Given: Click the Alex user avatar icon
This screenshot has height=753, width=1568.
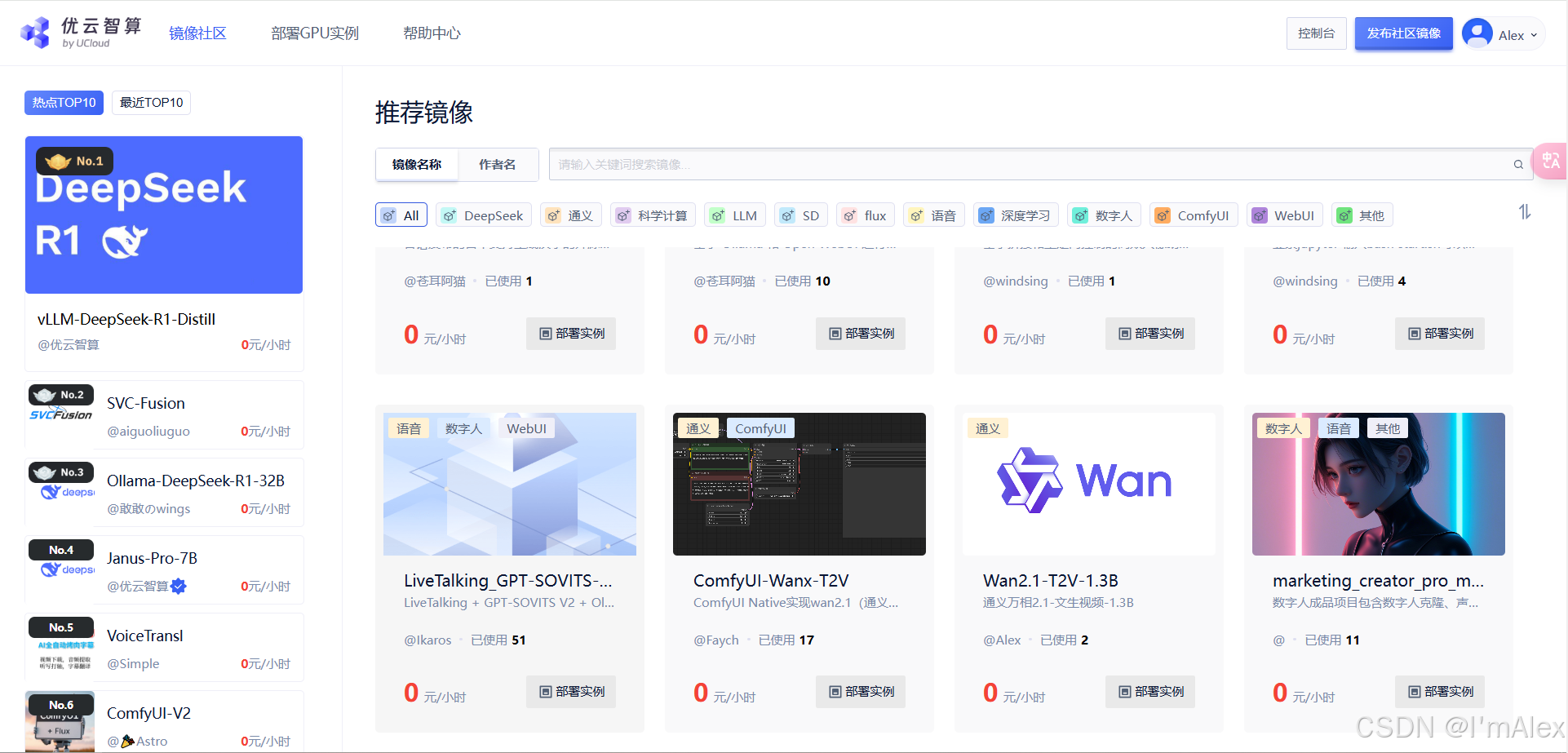Looking at the screenshot, I should pos(1477,33).
